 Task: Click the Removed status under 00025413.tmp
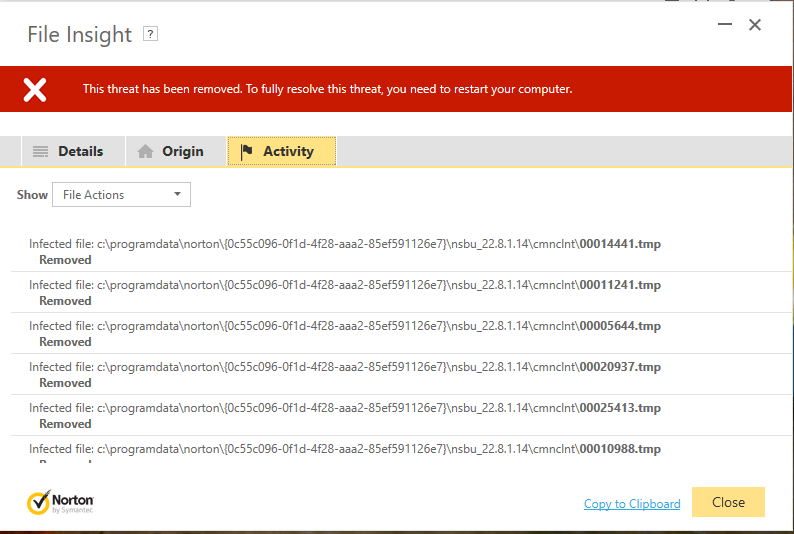point(65,424)
